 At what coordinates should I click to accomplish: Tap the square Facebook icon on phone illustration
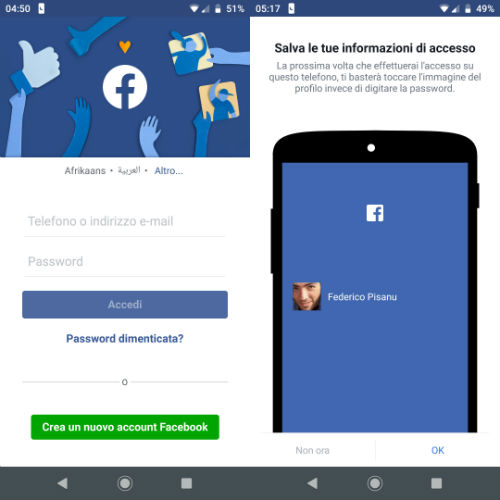[x=375, y=213]
